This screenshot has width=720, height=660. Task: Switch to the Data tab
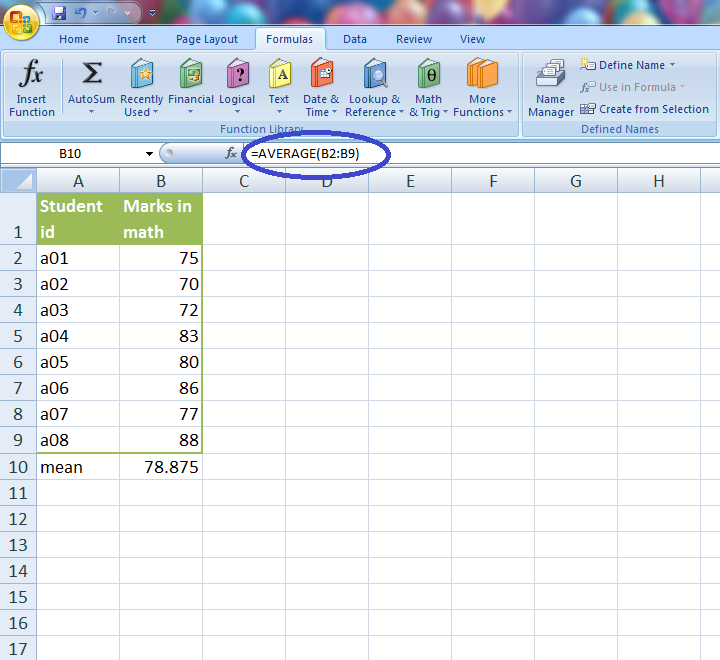pos(354,39)
